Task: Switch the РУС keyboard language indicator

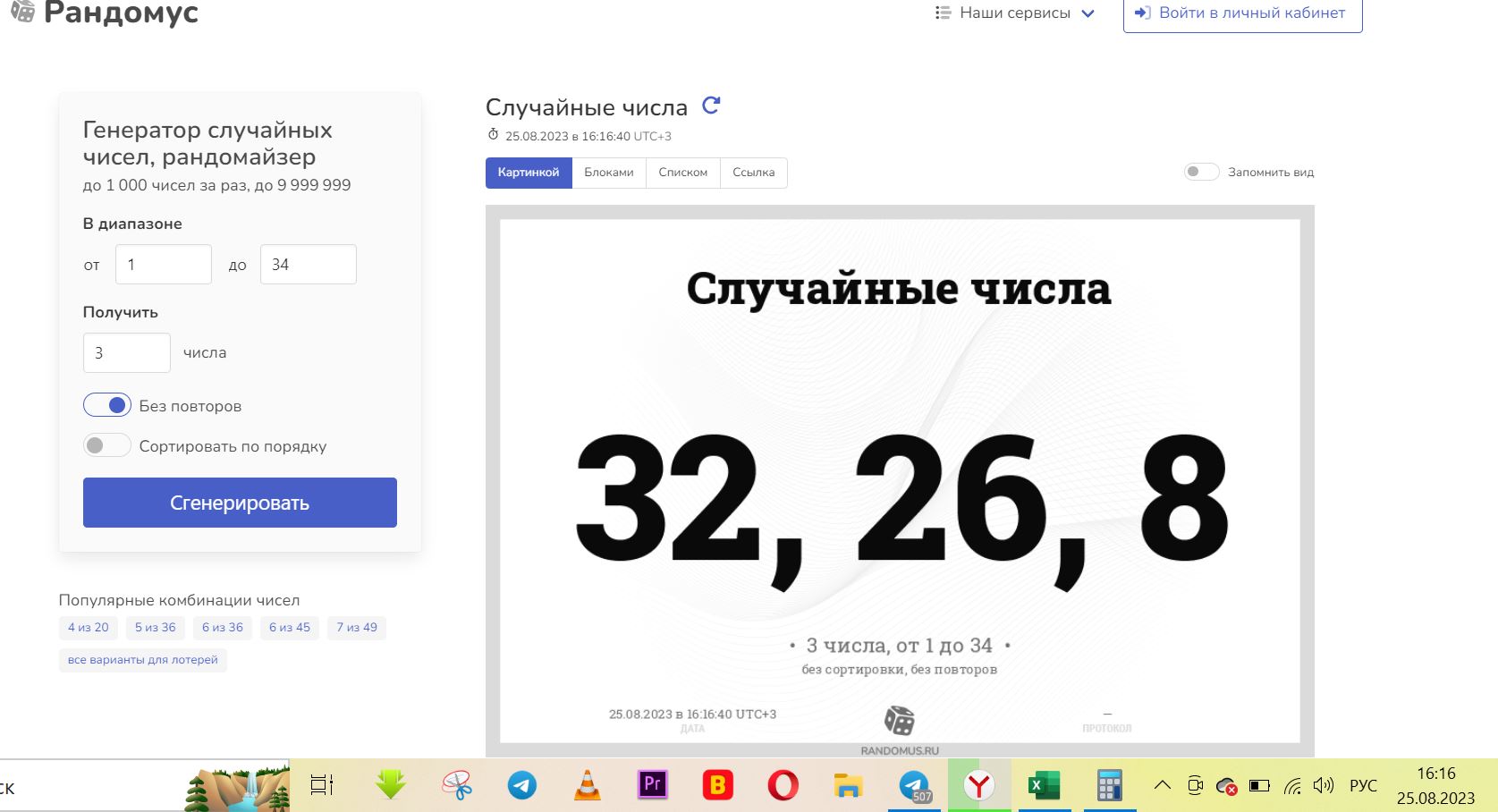Action: (1363, 786)
